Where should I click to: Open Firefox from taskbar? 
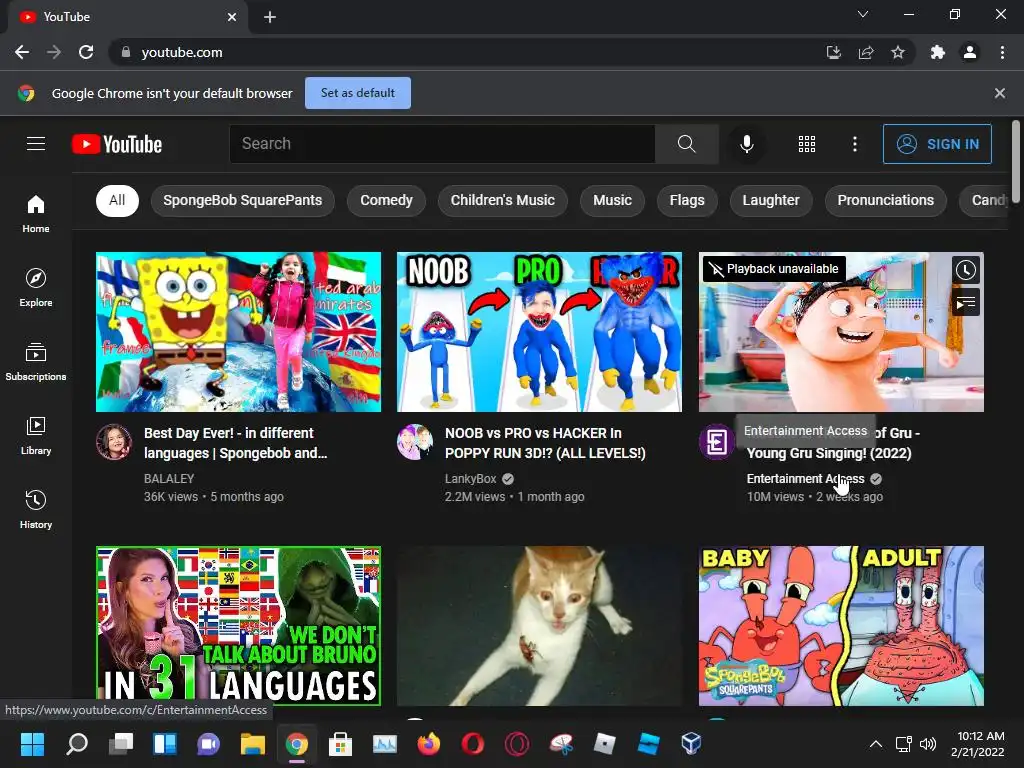(428, 743)
